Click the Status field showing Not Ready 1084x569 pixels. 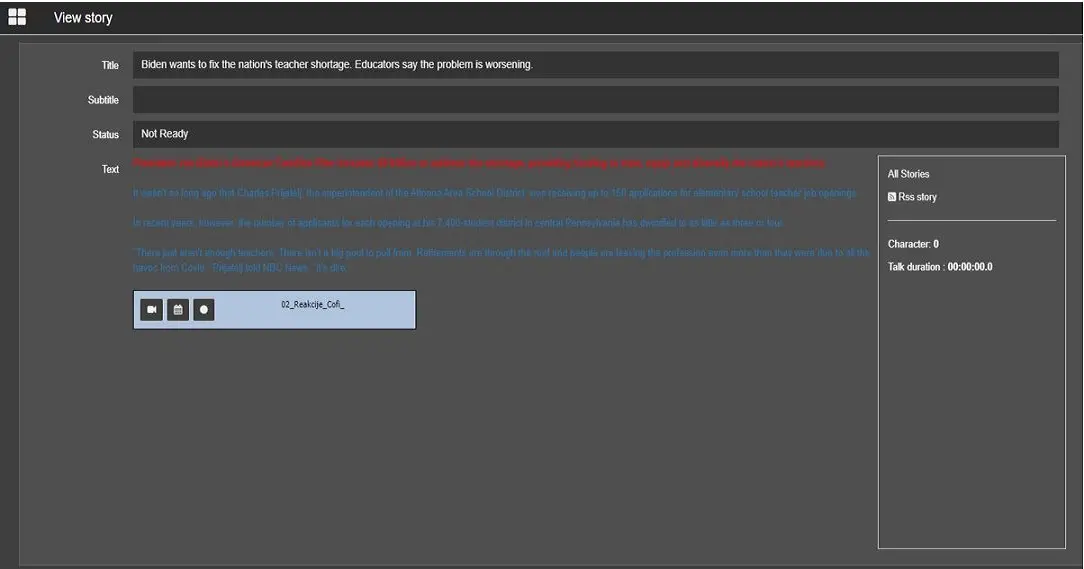click(594, 134)
